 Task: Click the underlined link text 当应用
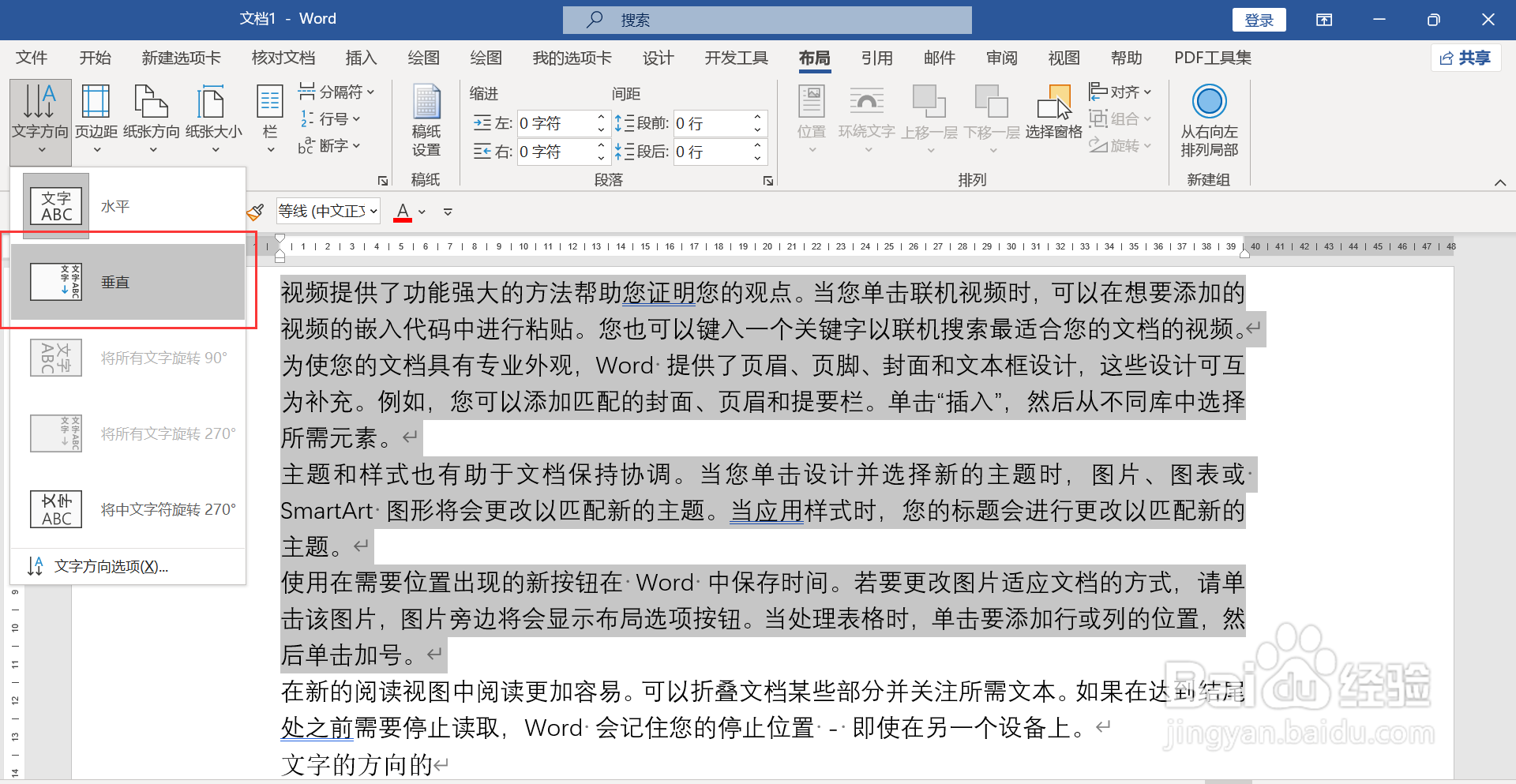tap(766, 511)
